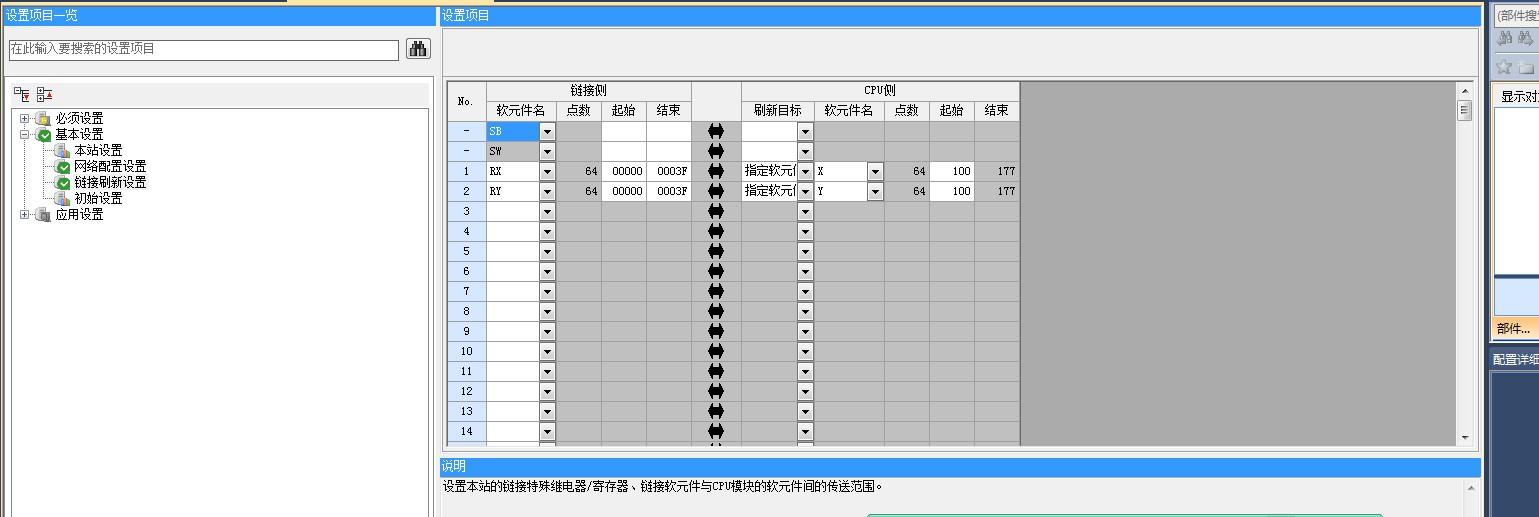Screen dimensions: 1539x517
Task: Click the link arrow icon in row 1
Action: pos(715,171)
